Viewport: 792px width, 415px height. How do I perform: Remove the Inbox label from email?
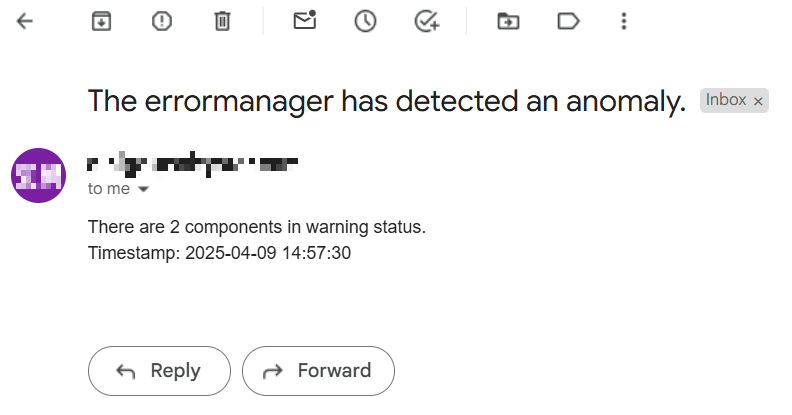click(758, 101)
